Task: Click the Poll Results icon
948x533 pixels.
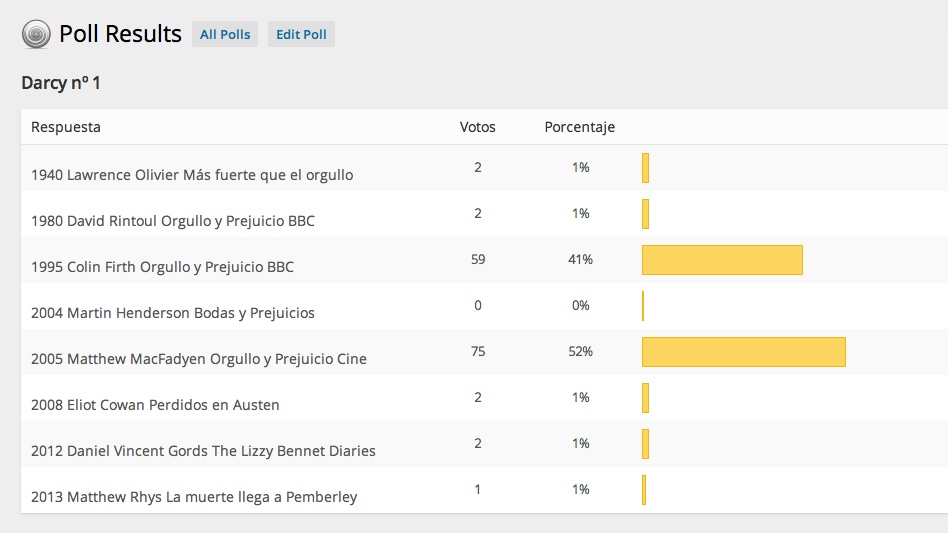Action: (36, 35)
